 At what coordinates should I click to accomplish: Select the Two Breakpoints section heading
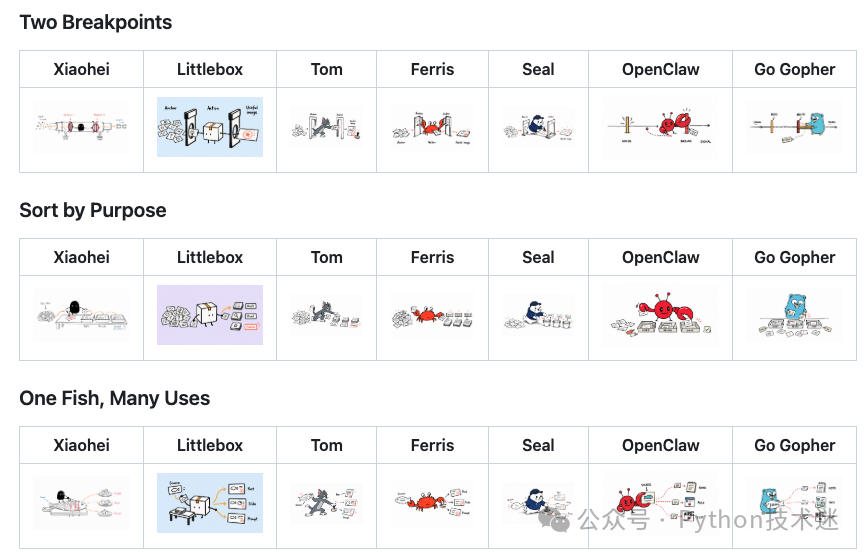(96, 23)
